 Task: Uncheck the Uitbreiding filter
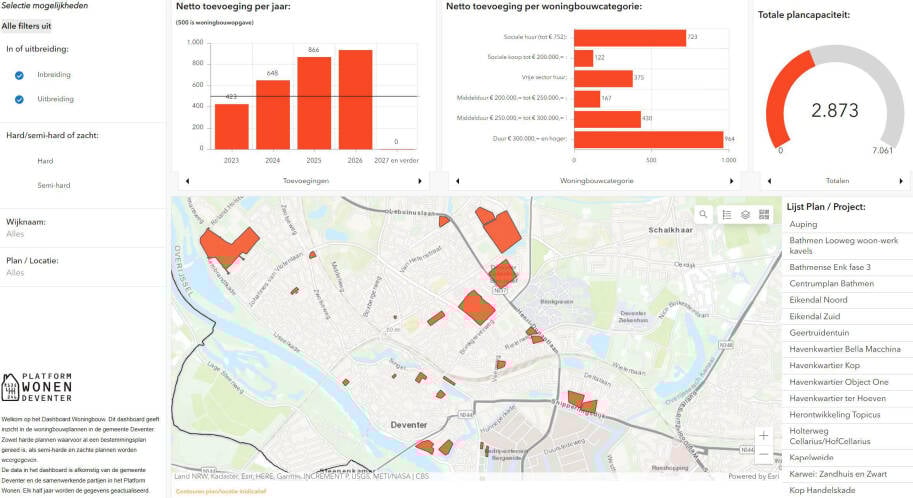click(x=19, y=99)
